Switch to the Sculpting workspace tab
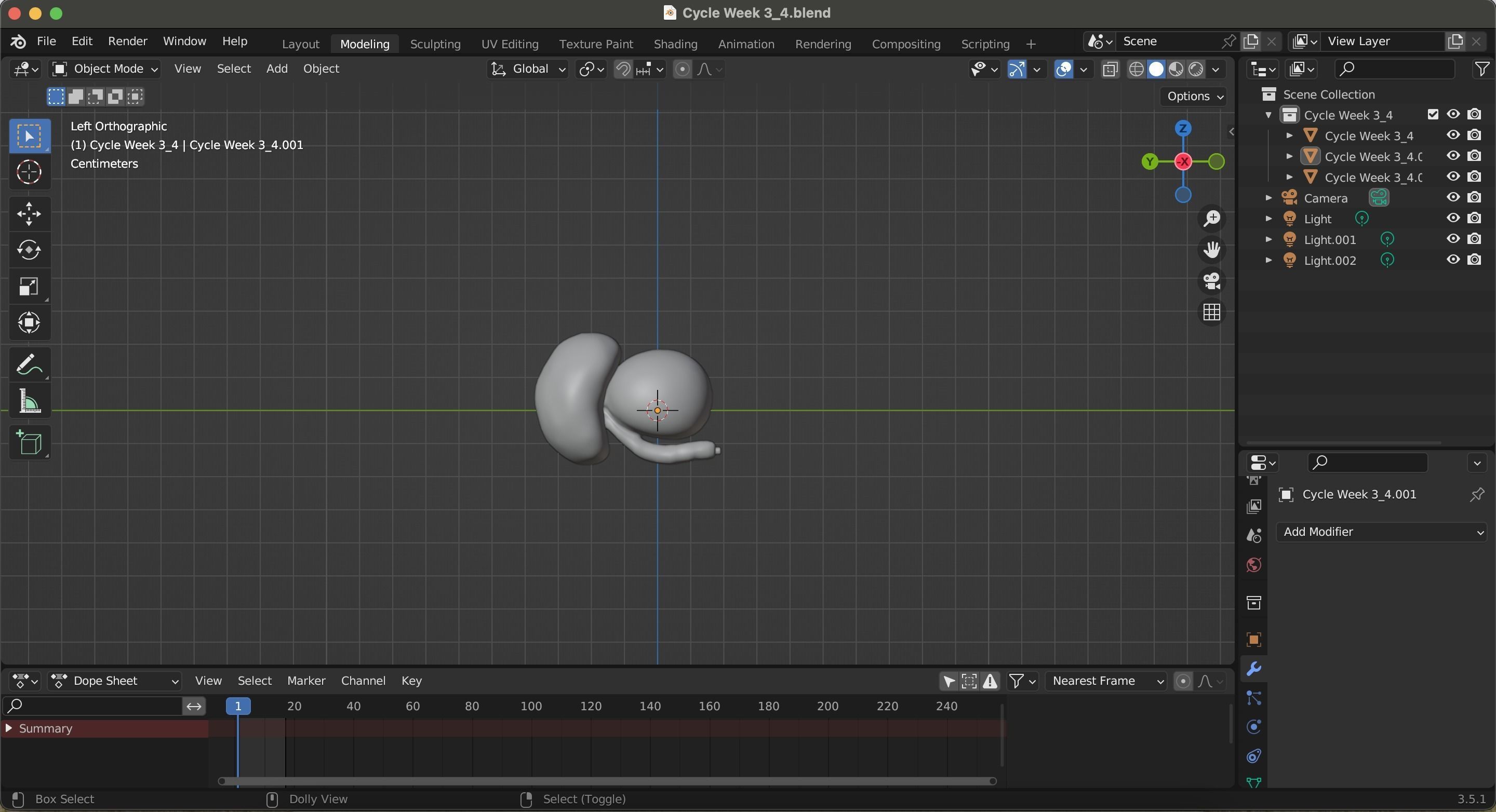1496x812 pixels. point(435,44)
